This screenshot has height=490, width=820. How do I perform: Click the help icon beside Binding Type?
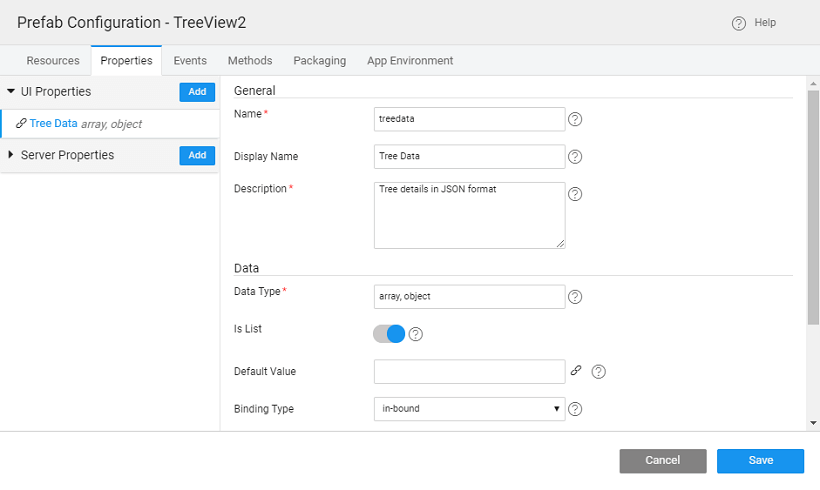tap(575, 409)
